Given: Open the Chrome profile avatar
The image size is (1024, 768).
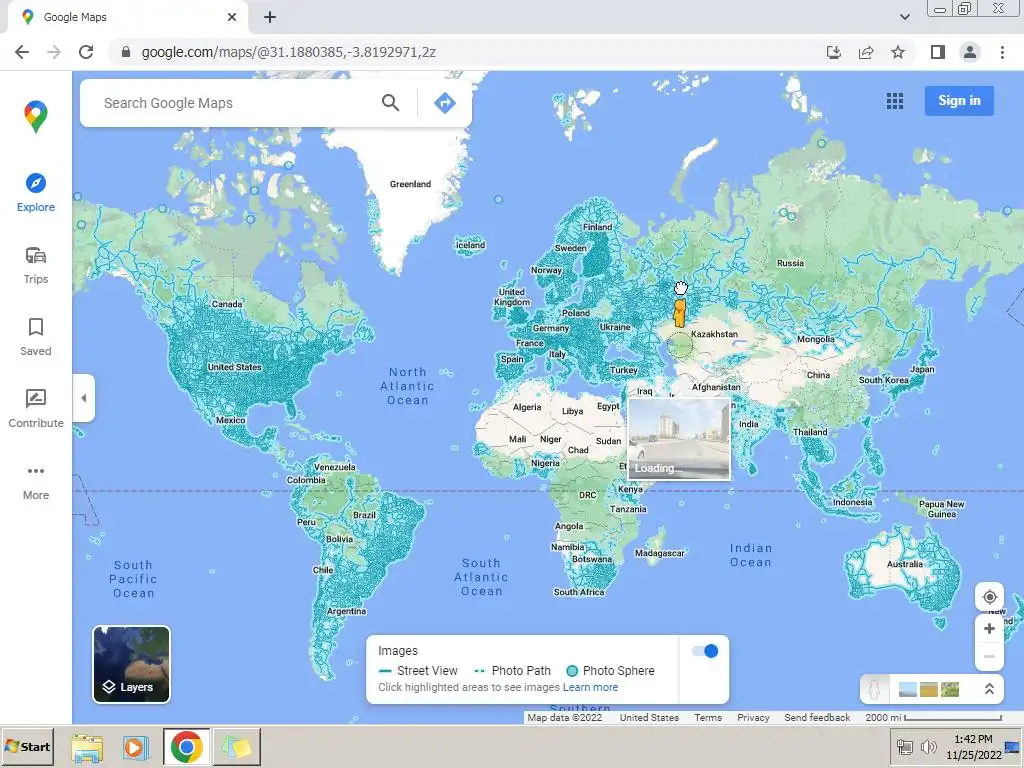Looking at the screenshot, I should click(x=970, y=52).
